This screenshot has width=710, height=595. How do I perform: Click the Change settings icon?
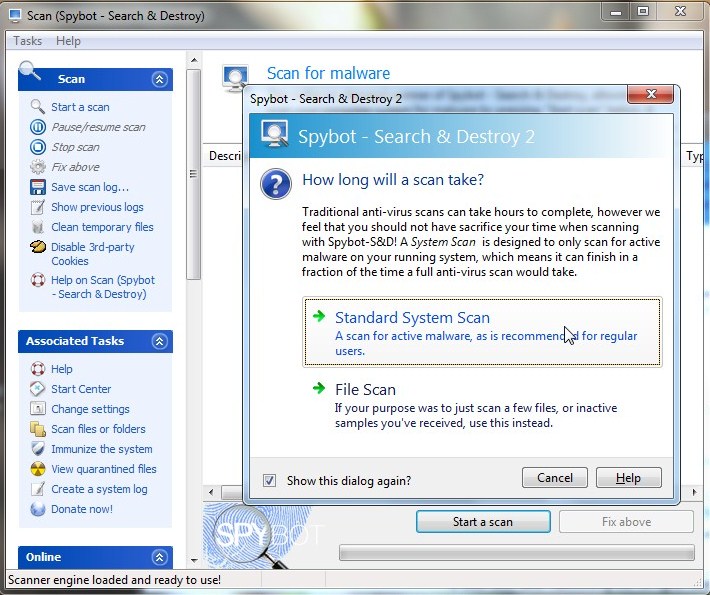pyautogui.click(x=38, y=408)
